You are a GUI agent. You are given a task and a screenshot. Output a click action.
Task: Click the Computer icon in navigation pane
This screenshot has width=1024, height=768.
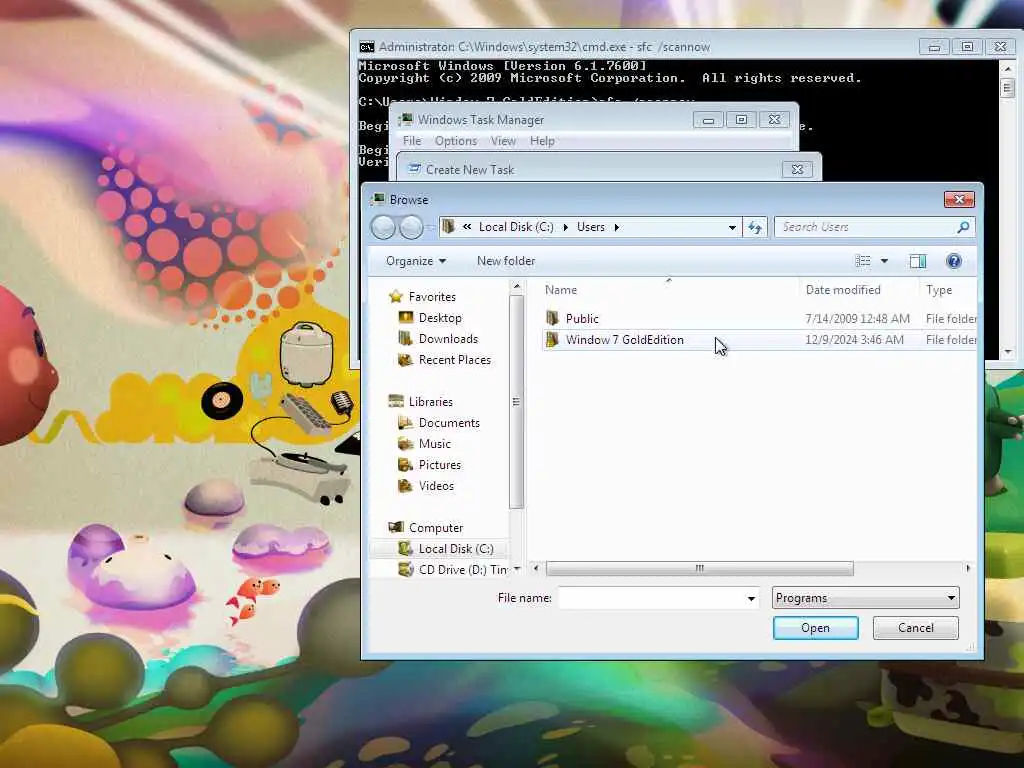click(x=396, y=528)
